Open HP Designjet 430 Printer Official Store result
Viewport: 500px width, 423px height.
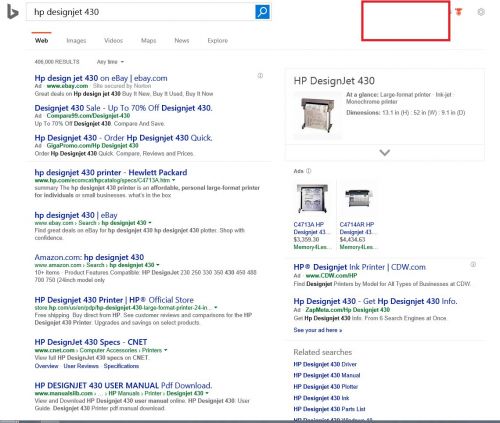114,300
